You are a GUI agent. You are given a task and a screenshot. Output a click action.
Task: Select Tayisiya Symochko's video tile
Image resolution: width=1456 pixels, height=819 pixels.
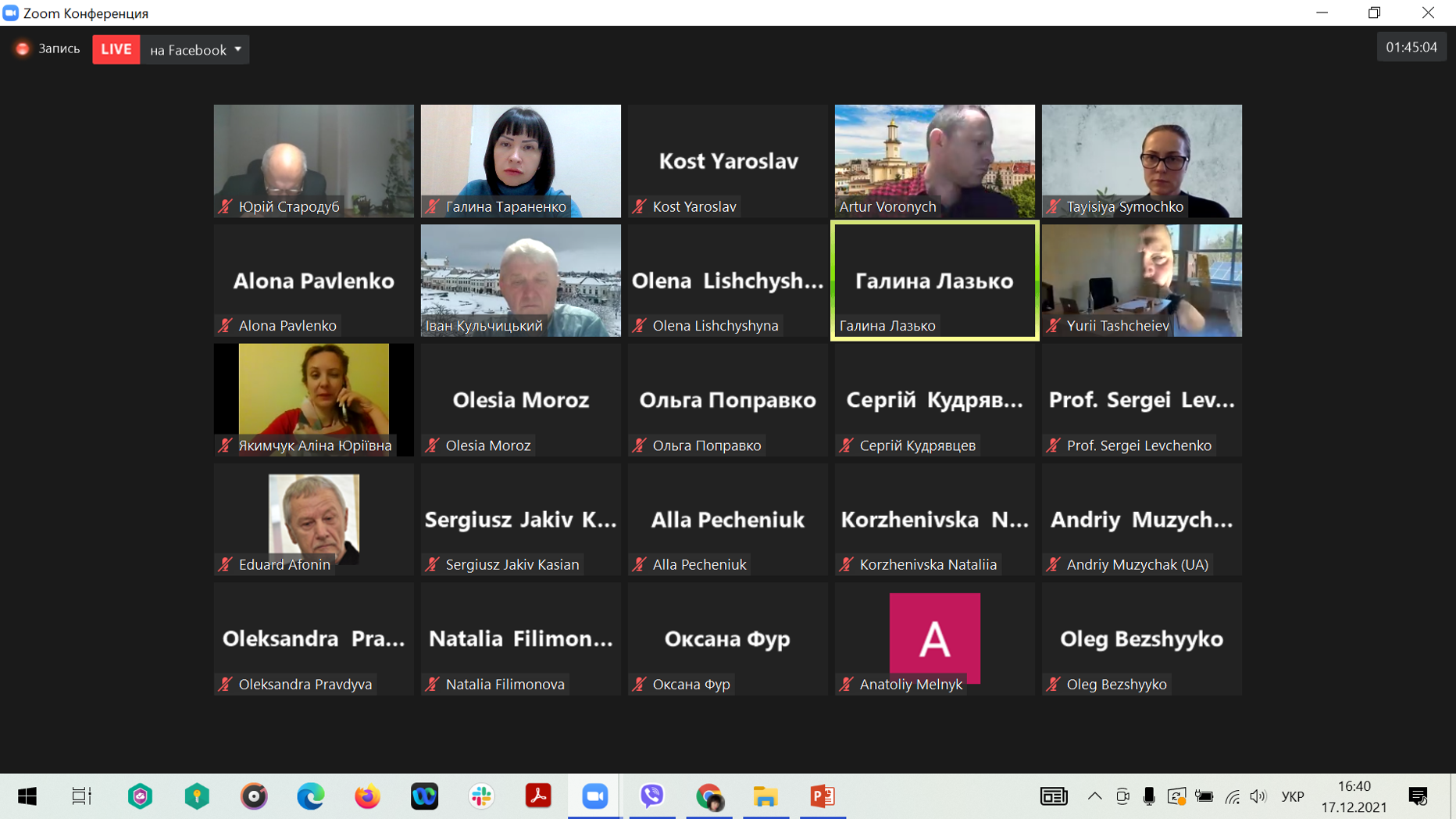[1142, 161]
